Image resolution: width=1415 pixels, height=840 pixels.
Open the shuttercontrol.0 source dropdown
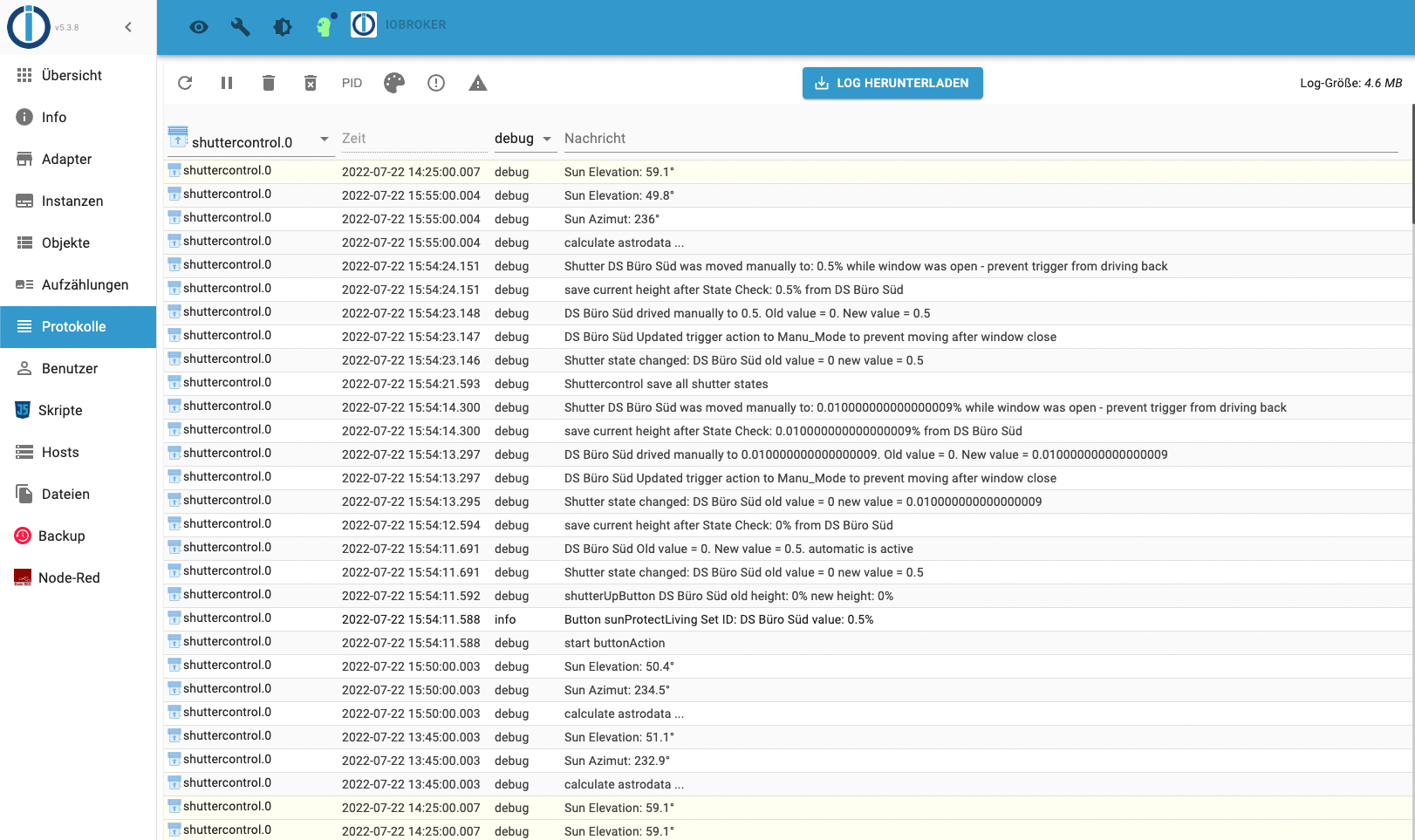250,140
